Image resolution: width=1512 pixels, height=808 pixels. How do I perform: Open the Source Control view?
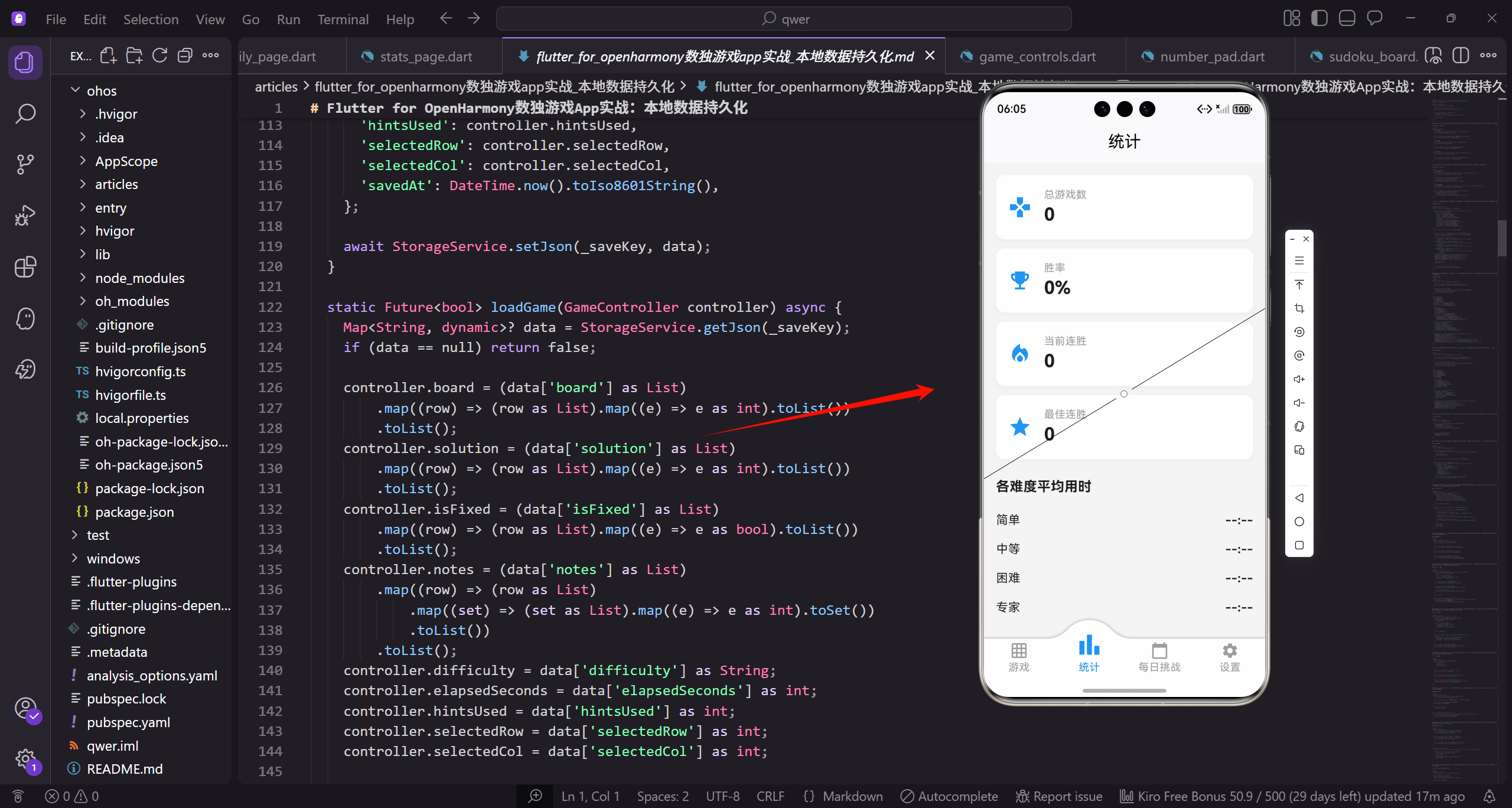[x=25, y=164]
